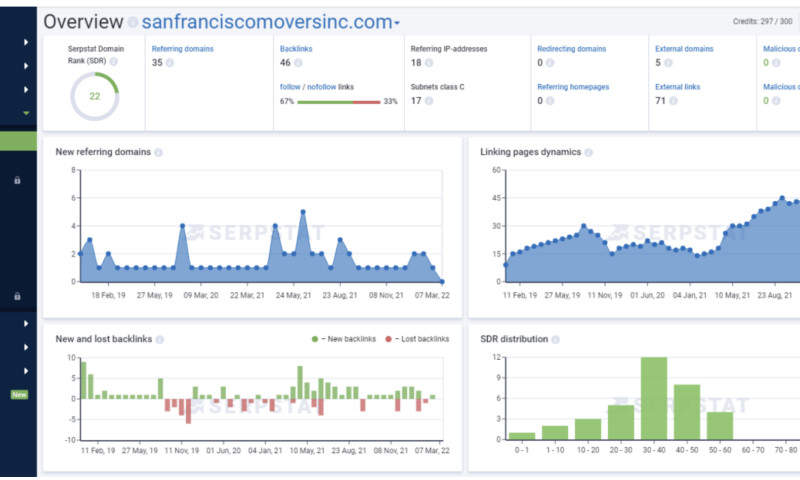Expand the third sidebar menu arrow

[26, 90]
